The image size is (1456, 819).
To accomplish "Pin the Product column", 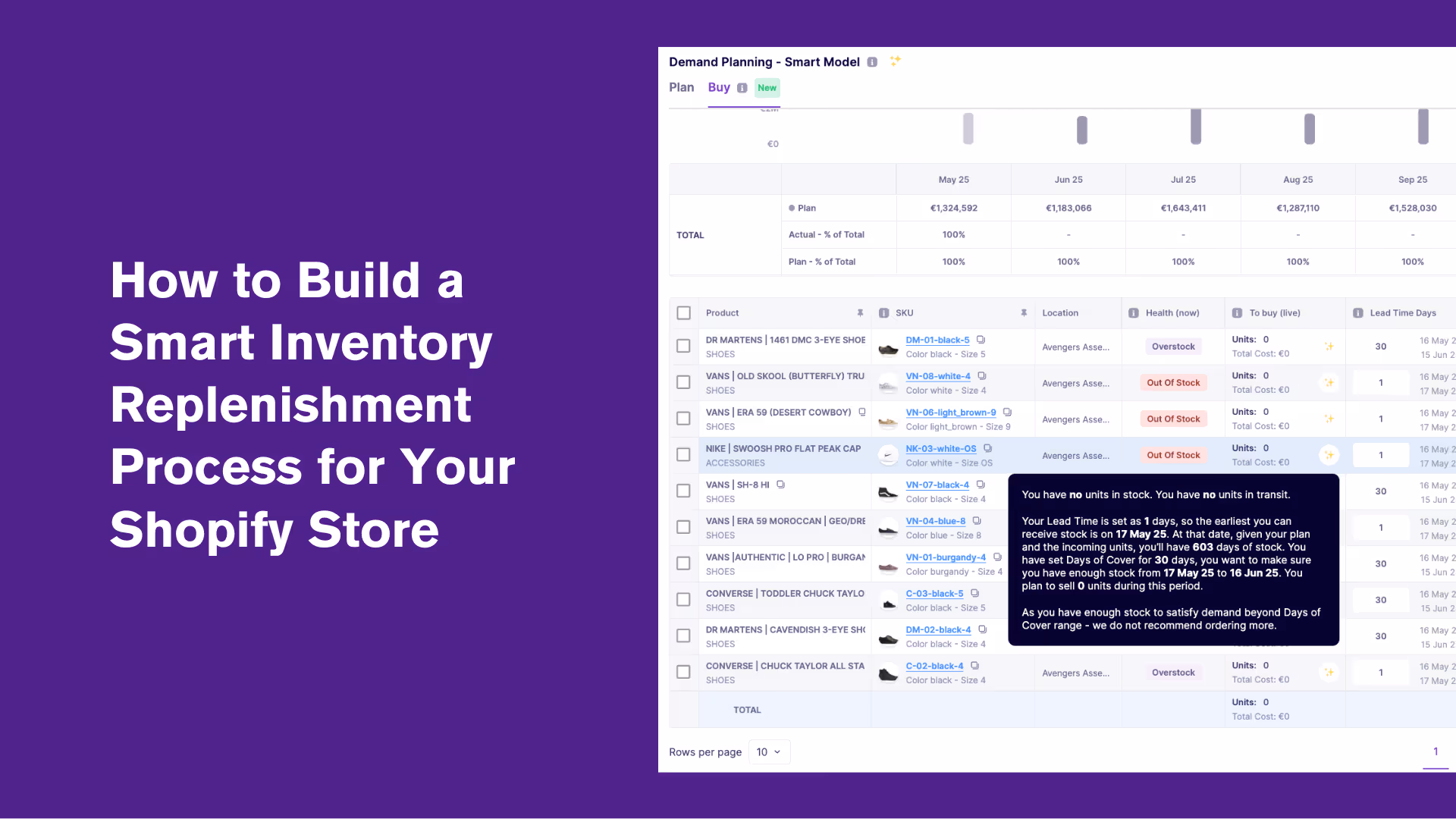I will click(x=860, y=312).
